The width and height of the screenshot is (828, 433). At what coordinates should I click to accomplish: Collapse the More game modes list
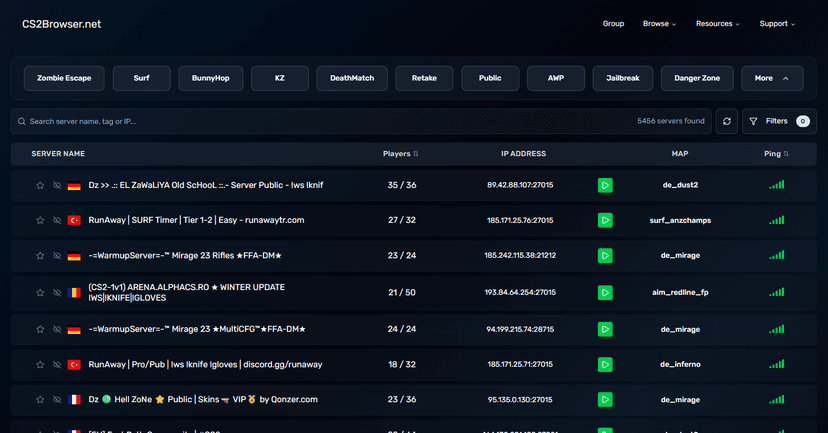[x=772, y=78]
